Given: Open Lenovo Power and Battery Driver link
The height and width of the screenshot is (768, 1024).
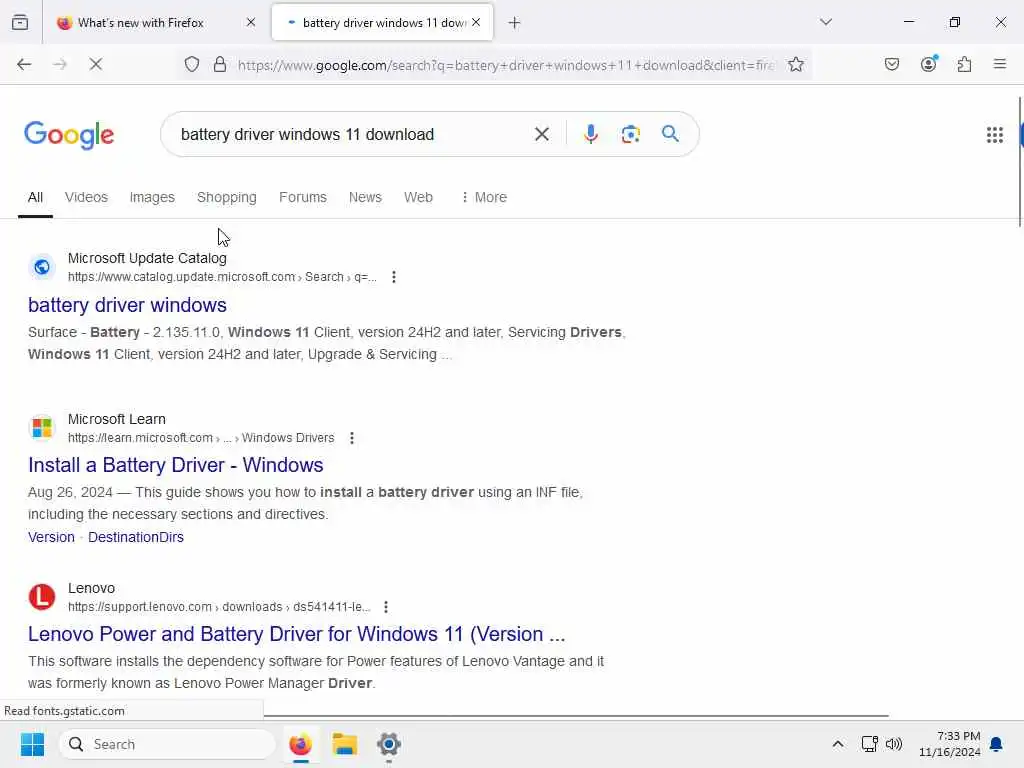Looking at the screenshot, I should click(x=296, y=634).
